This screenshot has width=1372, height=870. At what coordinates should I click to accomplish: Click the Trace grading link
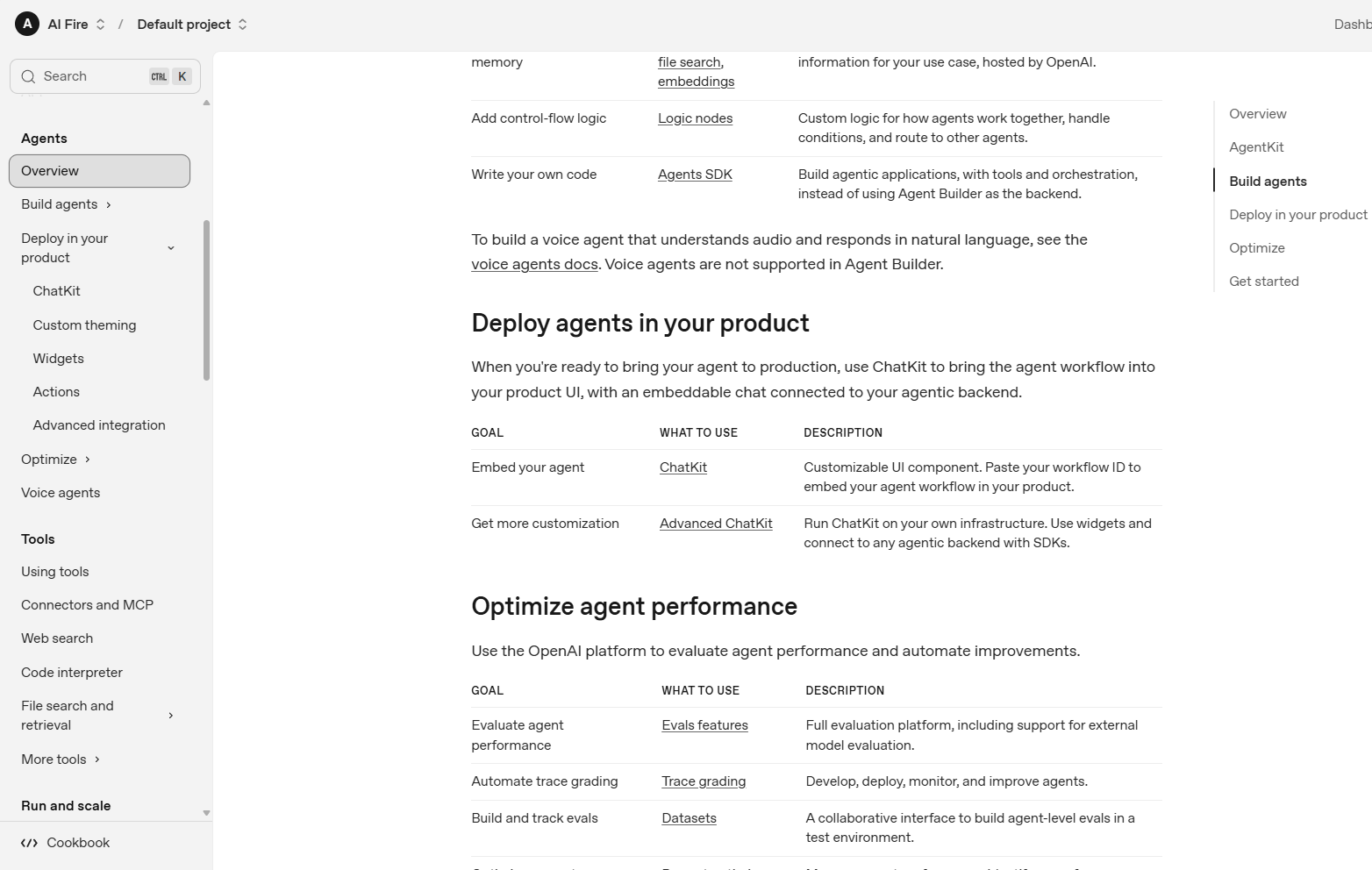(704, 781)
